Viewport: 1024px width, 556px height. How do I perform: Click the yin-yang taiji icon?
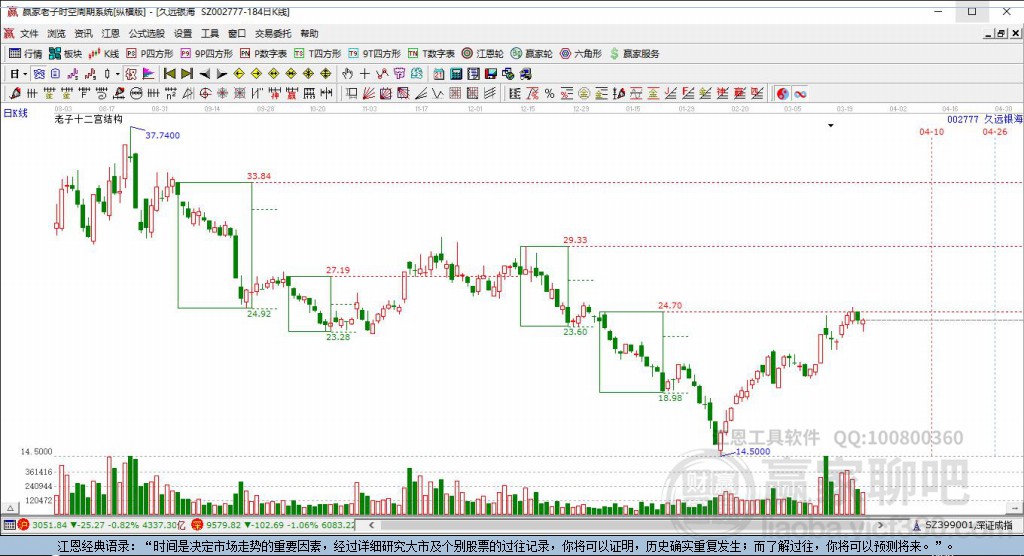coord(782,93)
